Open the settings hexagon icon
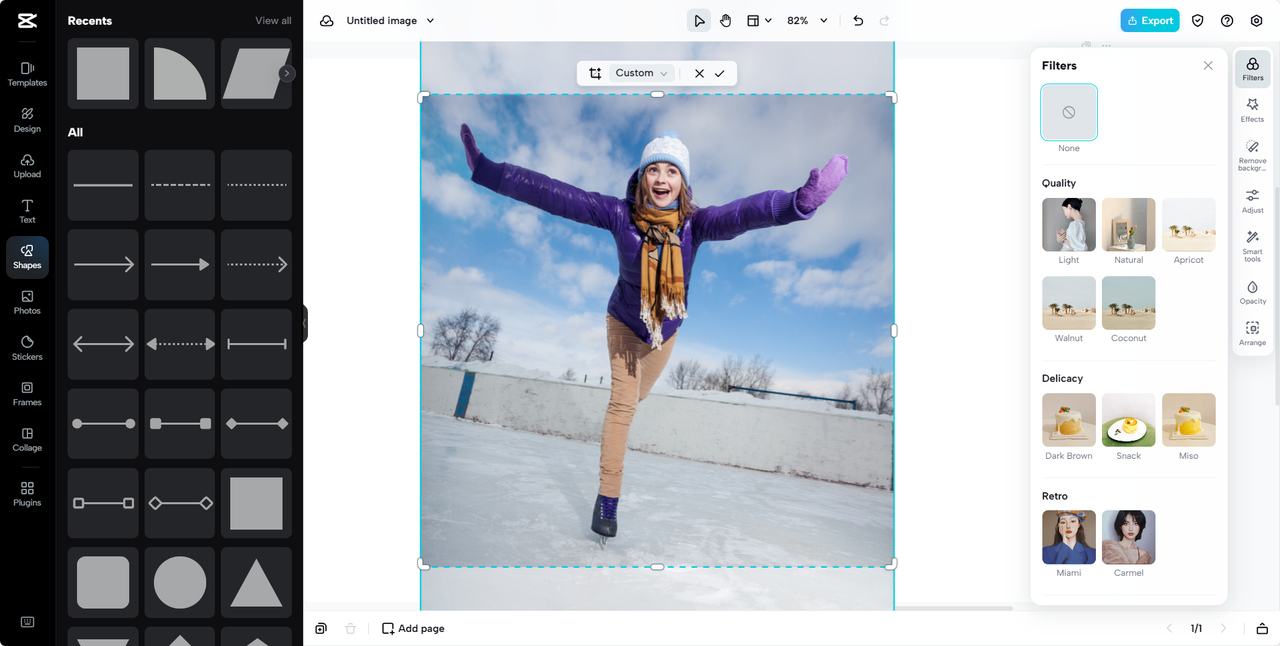 1257,21
